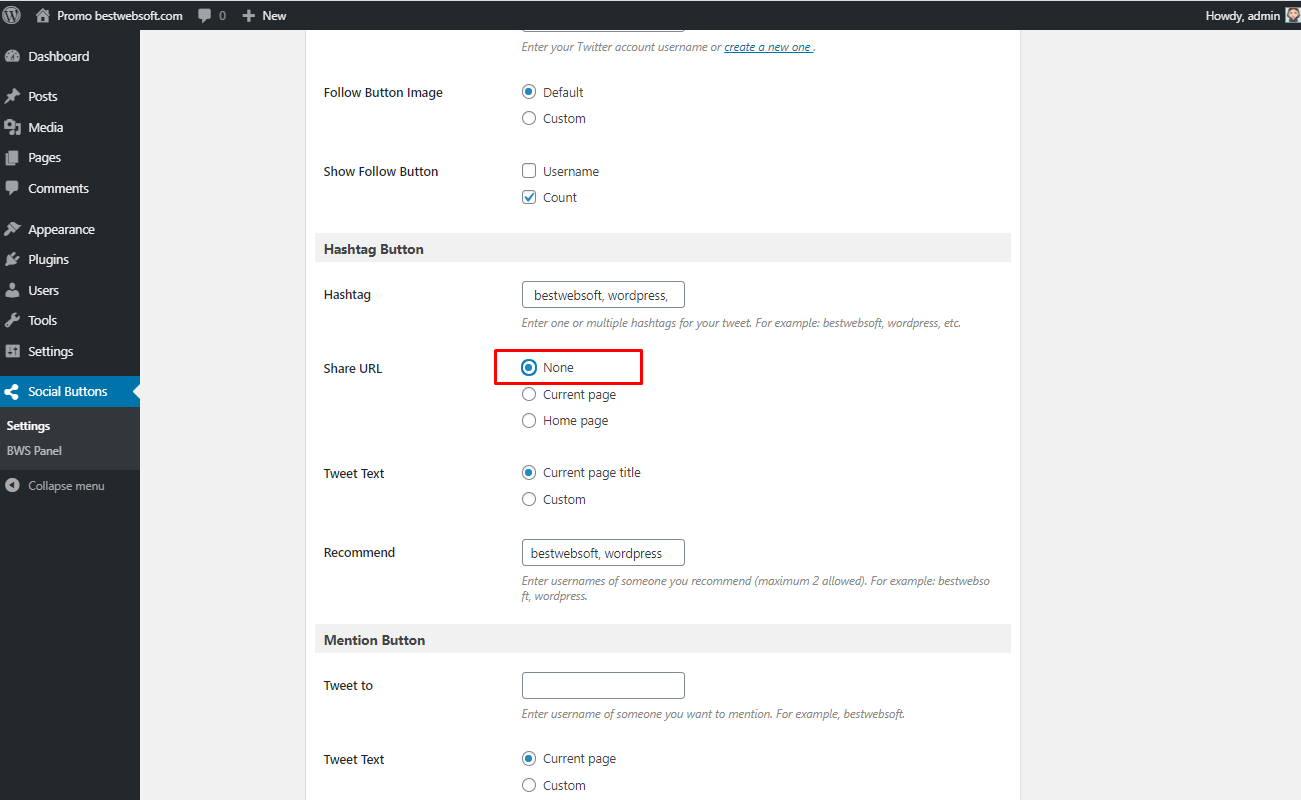This screenshot has height=800, width=1301.
Task: Click the admin avatar icon
Action: tap(1292, 15)
